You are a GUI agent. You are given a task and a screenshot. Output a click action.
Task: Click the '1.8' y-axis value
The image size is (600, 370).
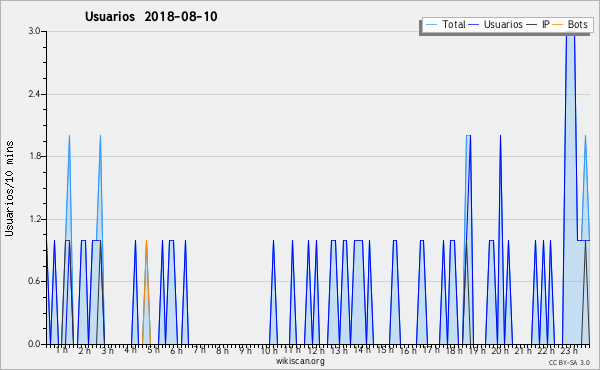click(34, 156)
